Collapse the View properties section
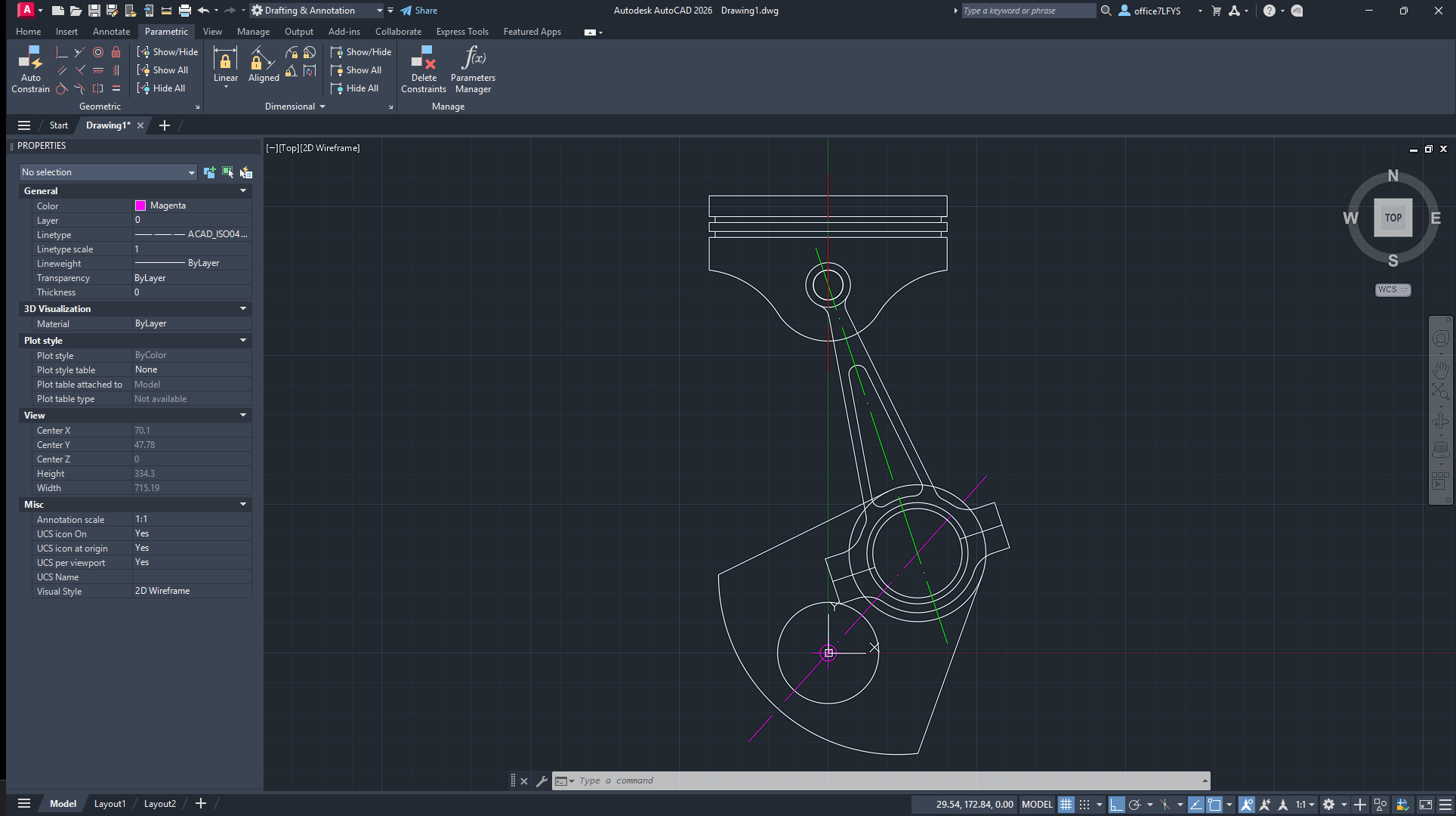 [x=243, y=416]
